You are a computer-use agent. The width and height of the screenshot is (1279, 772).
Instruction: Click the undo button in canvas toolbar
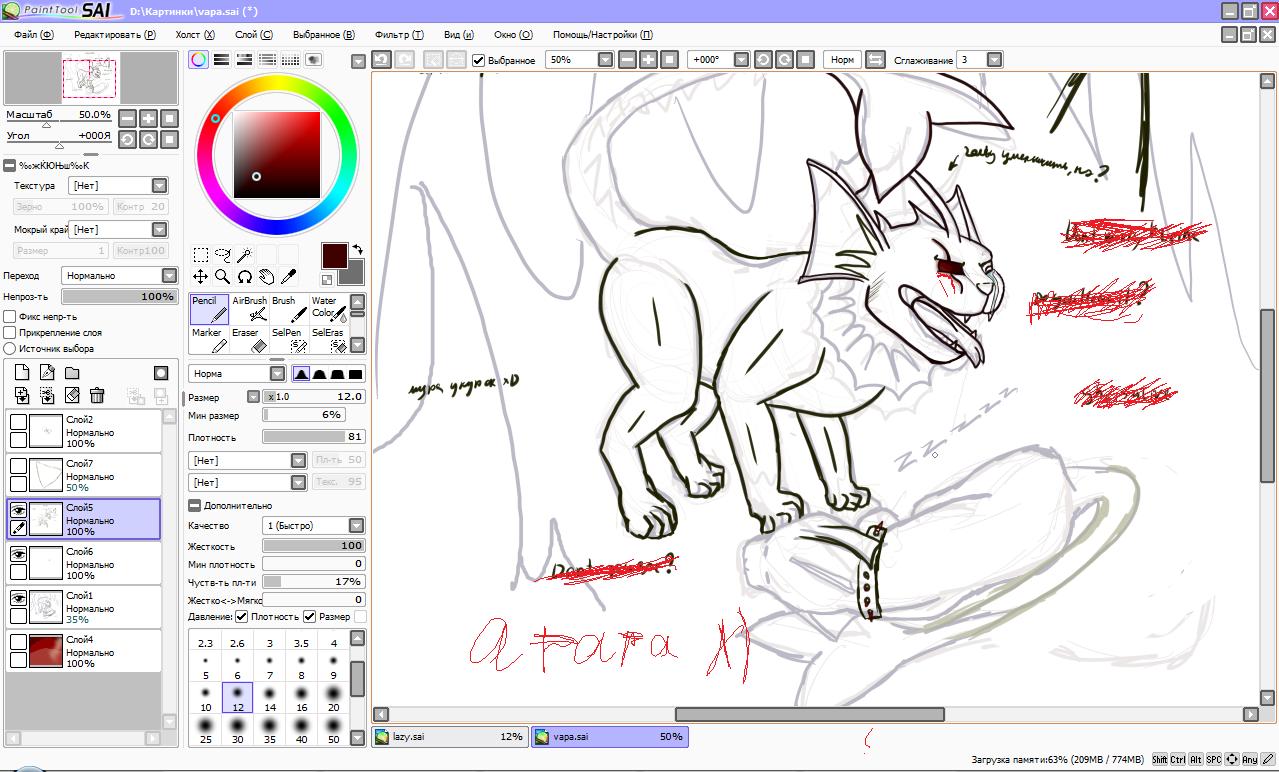pyautogui.click(x=381, y=60)
